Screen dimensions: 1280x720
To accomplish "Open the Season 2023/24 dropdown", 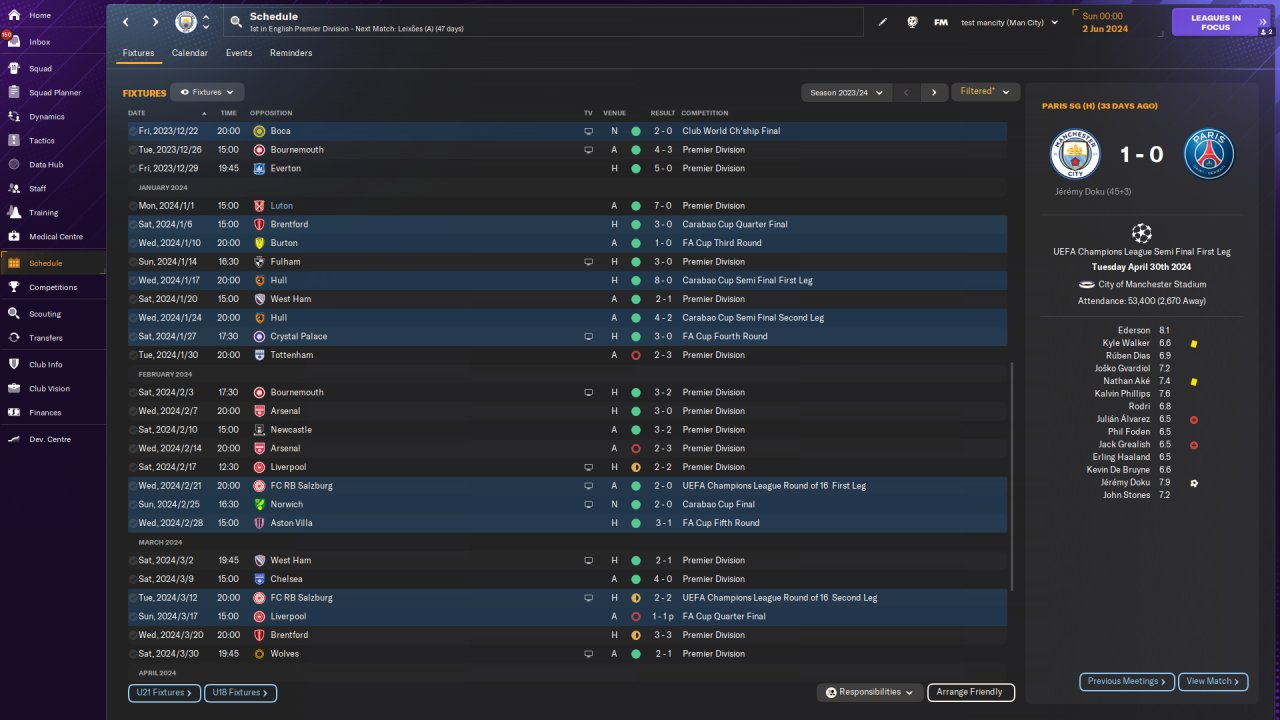I will (847, 92).
